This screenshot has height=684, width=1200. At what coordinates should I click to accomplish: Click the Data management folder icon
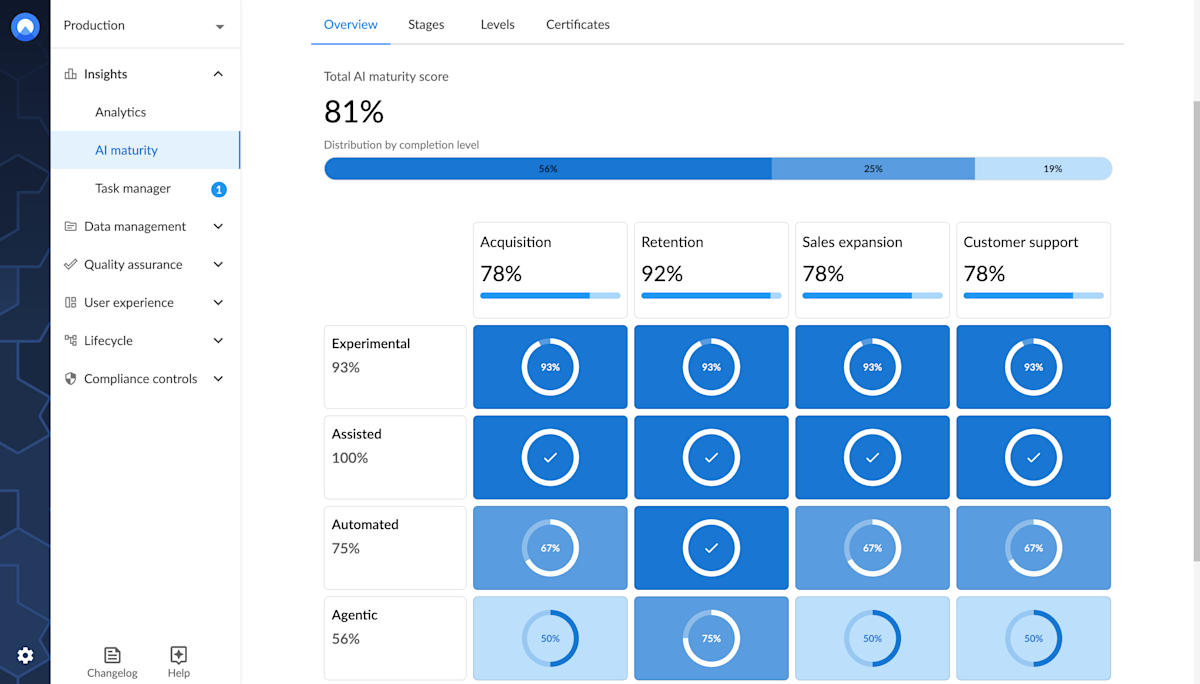[68, 226]
